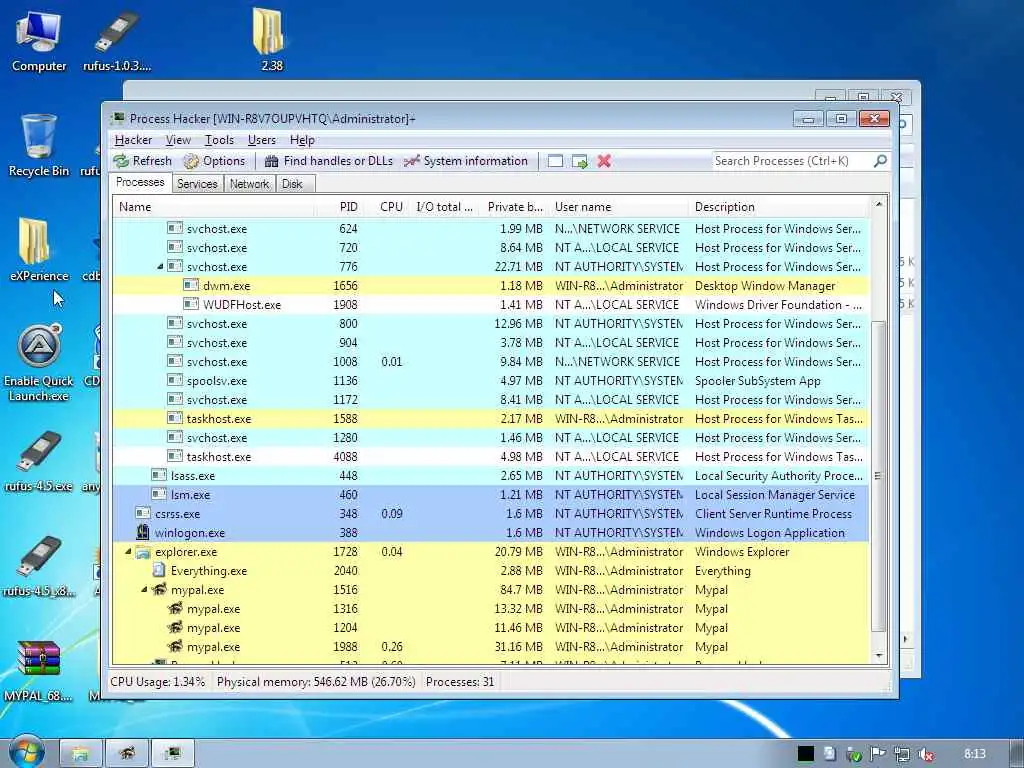The image size is (1024, 768).
Task: Switch to the Services tab
Action: (197, 184)
